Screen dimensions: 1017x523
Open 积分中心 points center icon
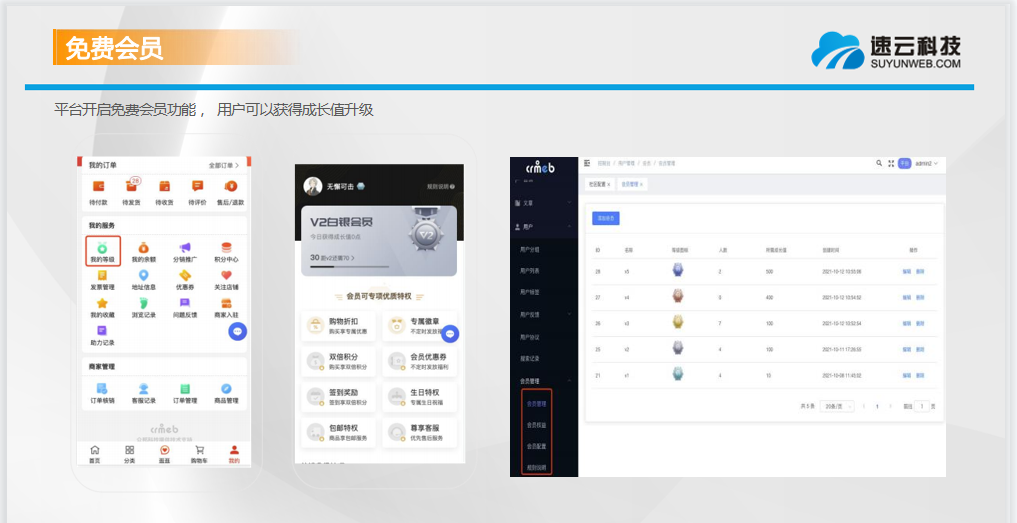pyautogui.click(x=226, y=249)
